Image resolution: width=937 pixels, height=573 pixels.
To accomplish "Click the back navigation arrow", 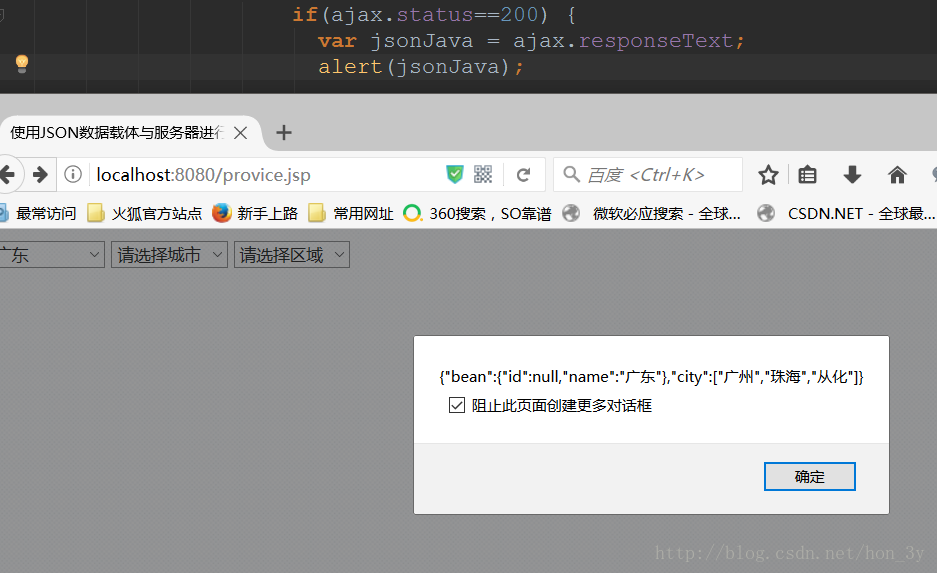I will [x=8, y=175].
